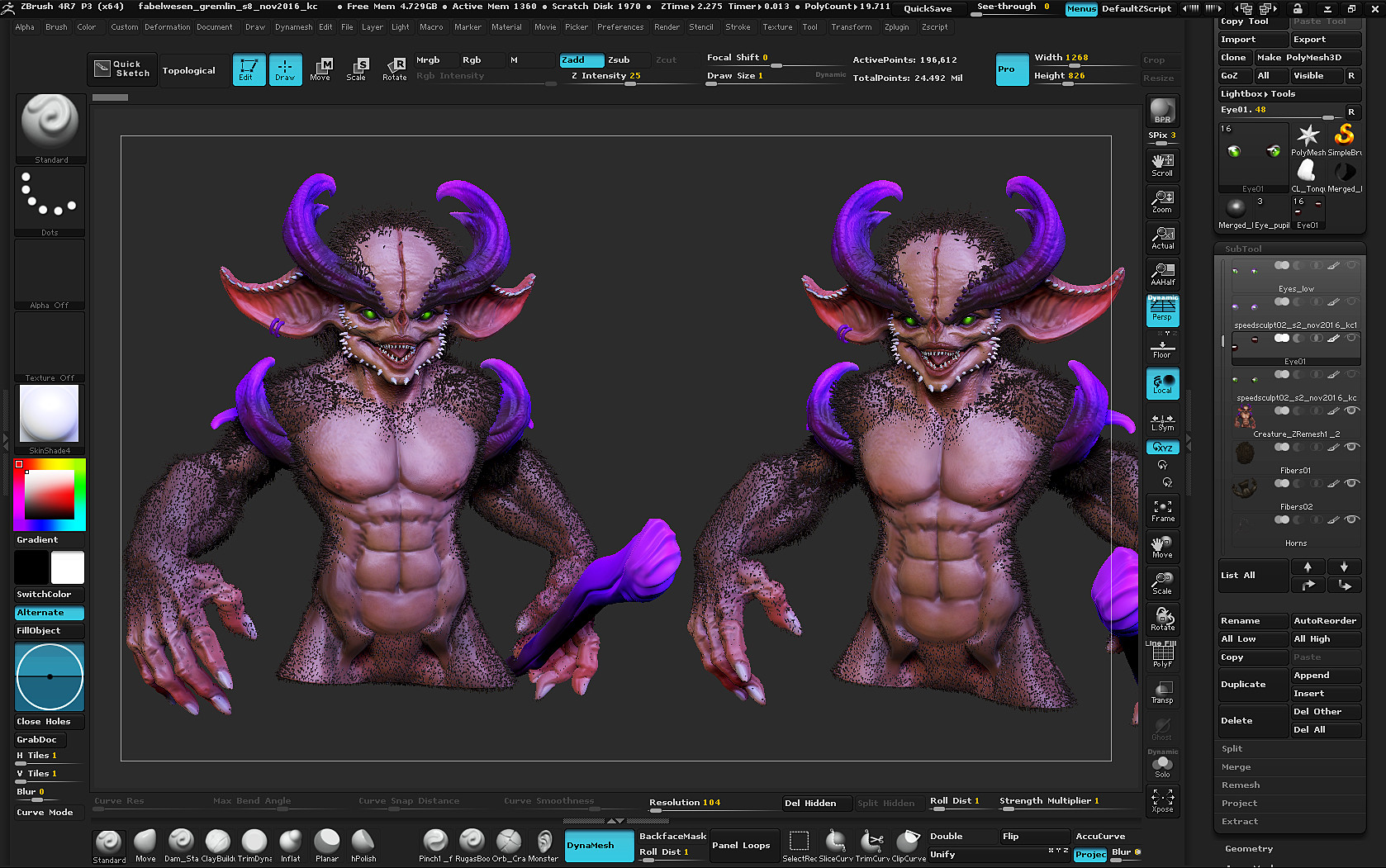Click the Duplicate subtool button
Screen dimensions: 1386x868
click(x=1253, y=685)
